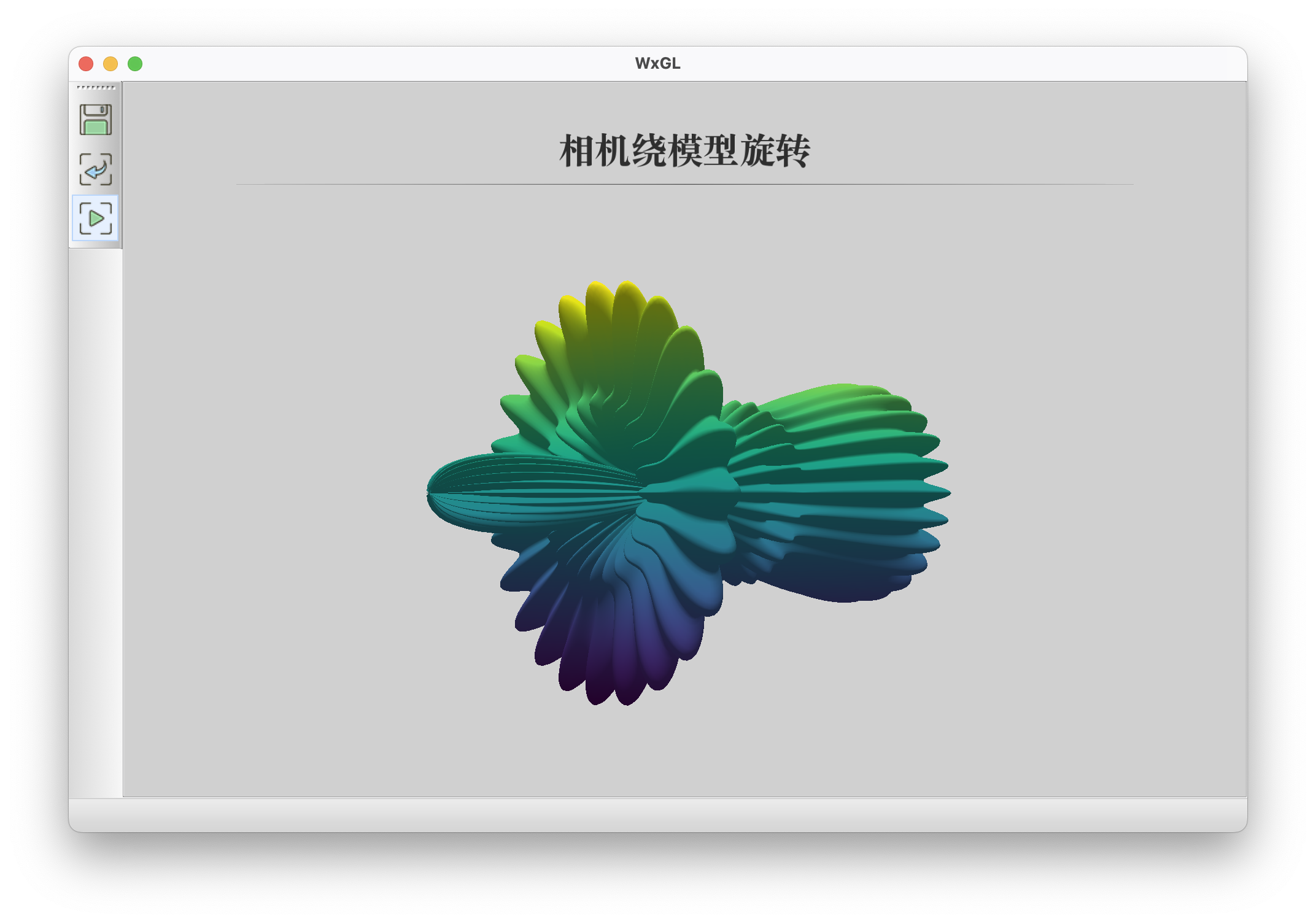
Task: Minimize the WxGL window with yellow button
Action: (x=110, y=64)
